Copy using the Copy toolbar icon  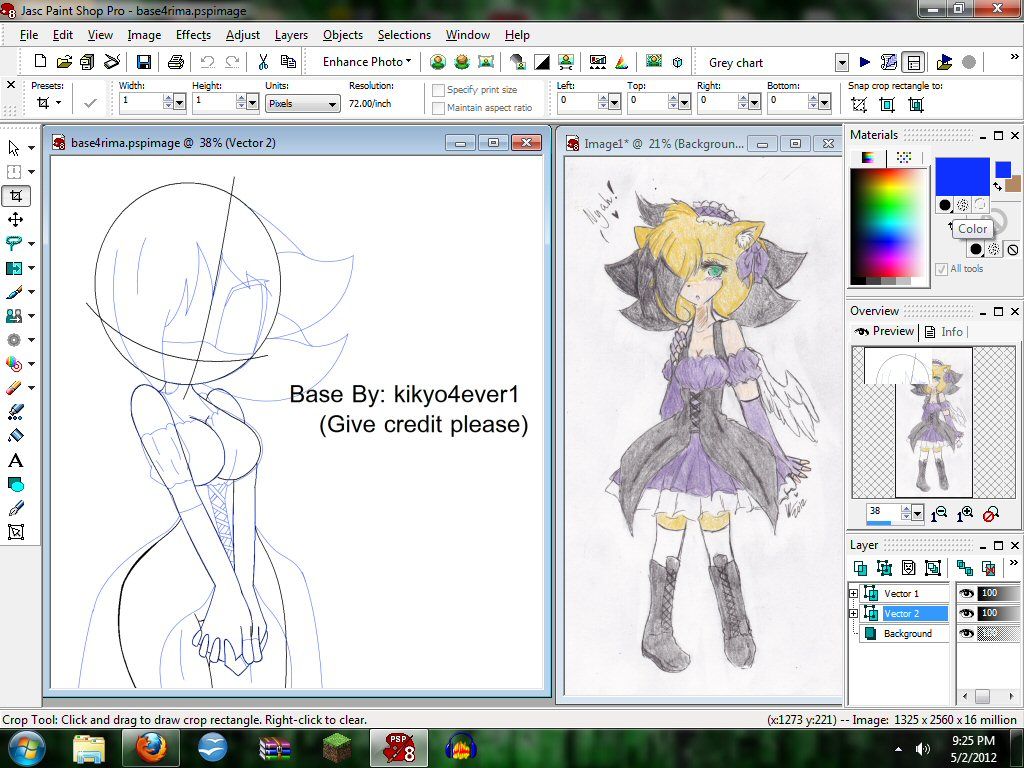click(288, 62)
